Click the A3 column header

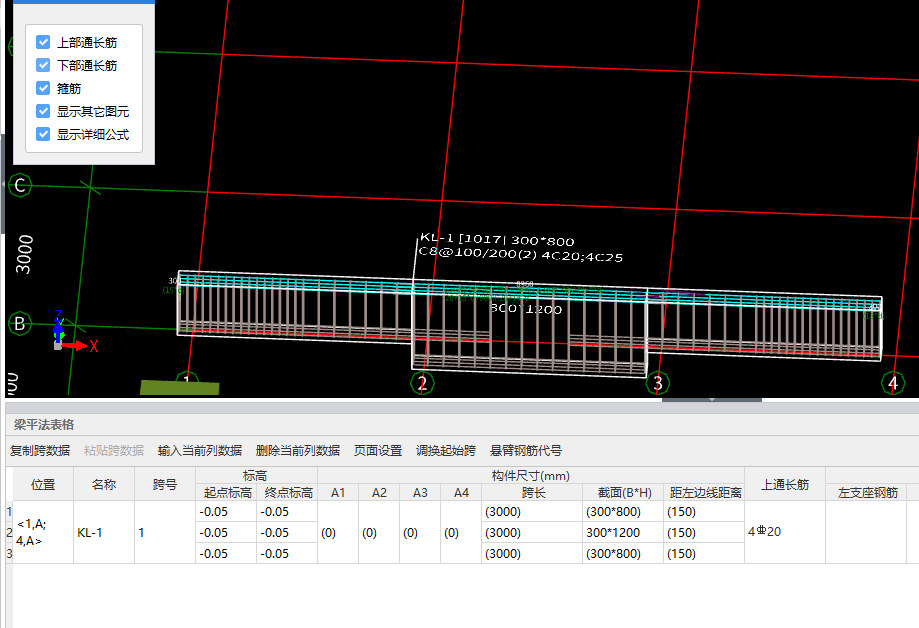420,493
